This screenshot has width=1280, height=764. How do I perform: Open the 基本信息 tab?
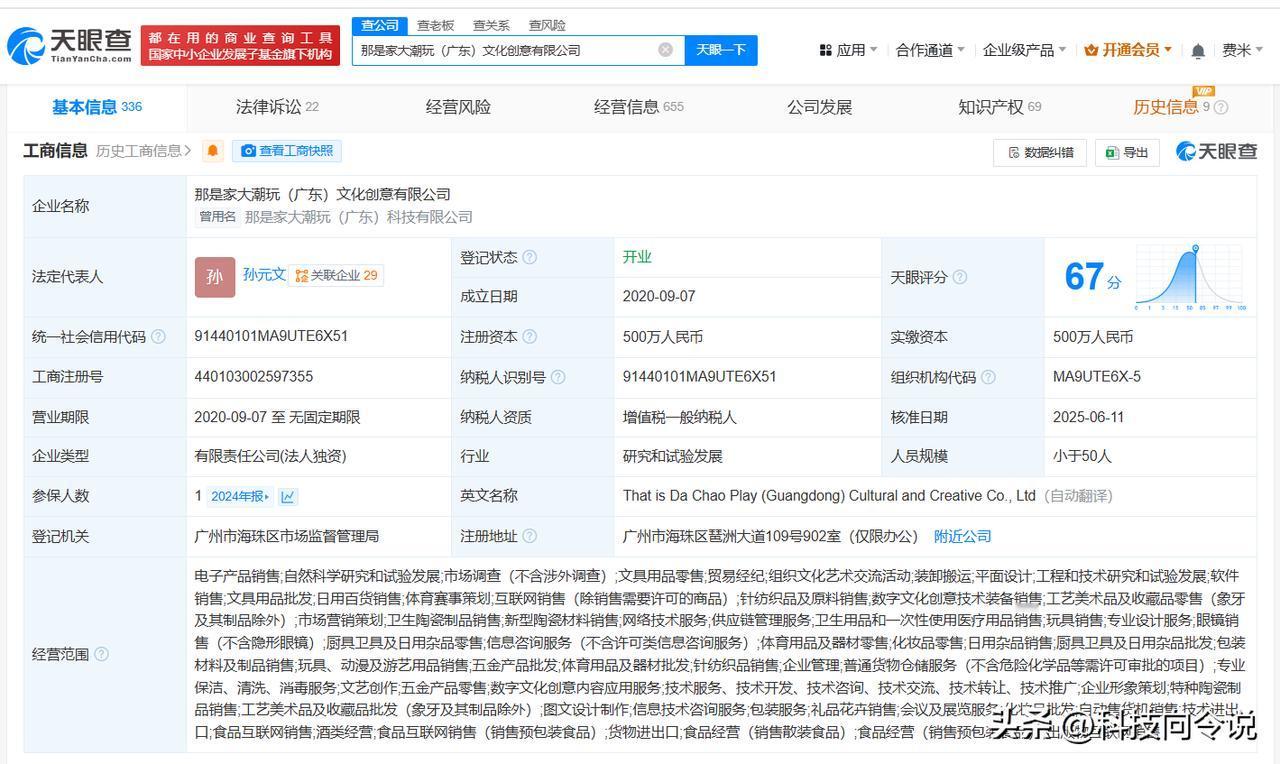(97, 107)
